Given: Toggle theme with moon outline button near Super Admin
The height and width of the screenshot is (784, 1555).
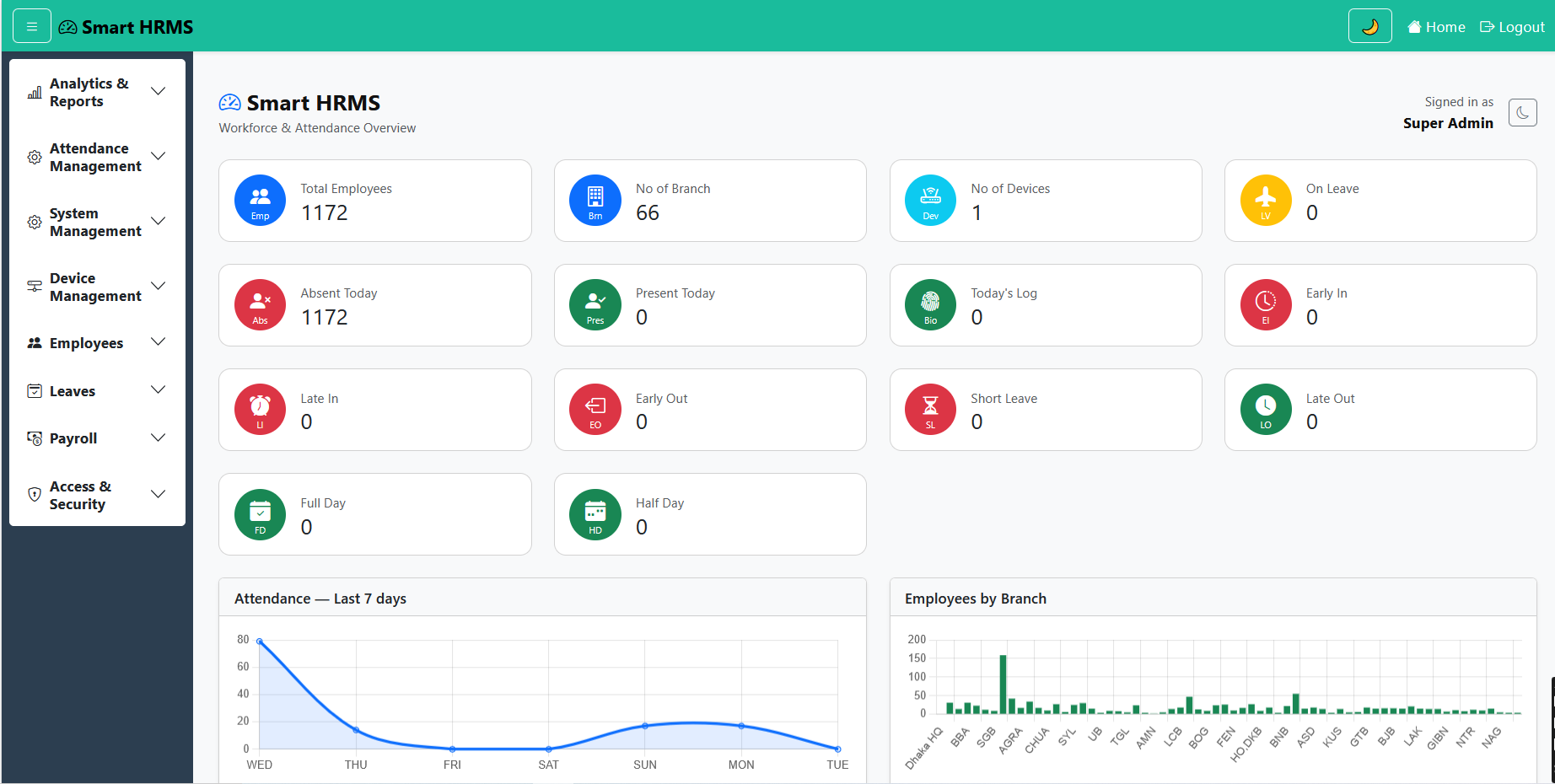Looking at the screenshot, I should tap(1522, 112).
